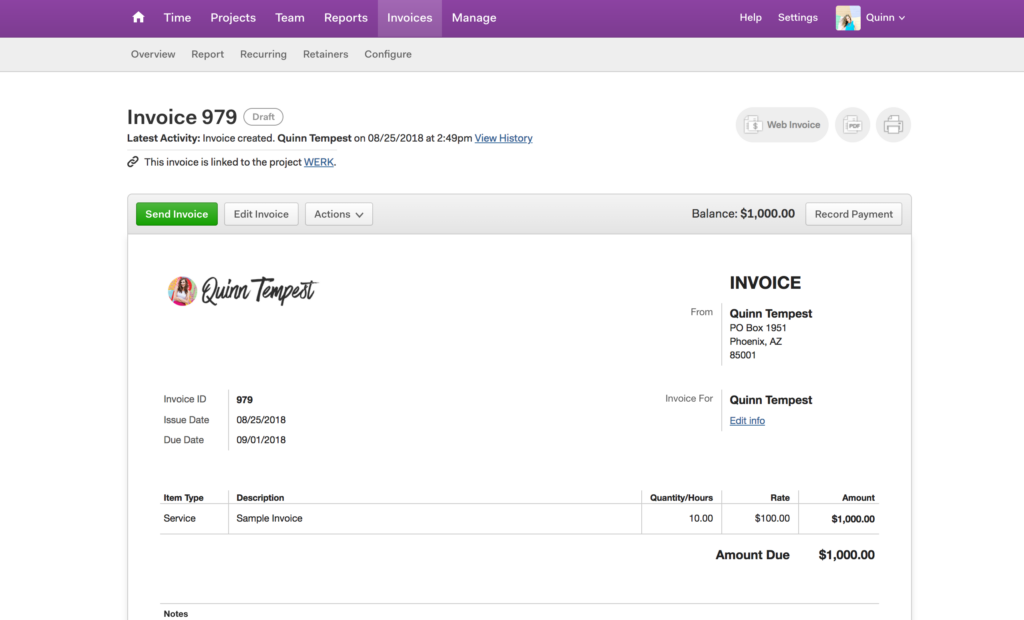Click the Edit Invoice button
The height and width of the screenshot is (620, 1024).
[x=261, y=214]
